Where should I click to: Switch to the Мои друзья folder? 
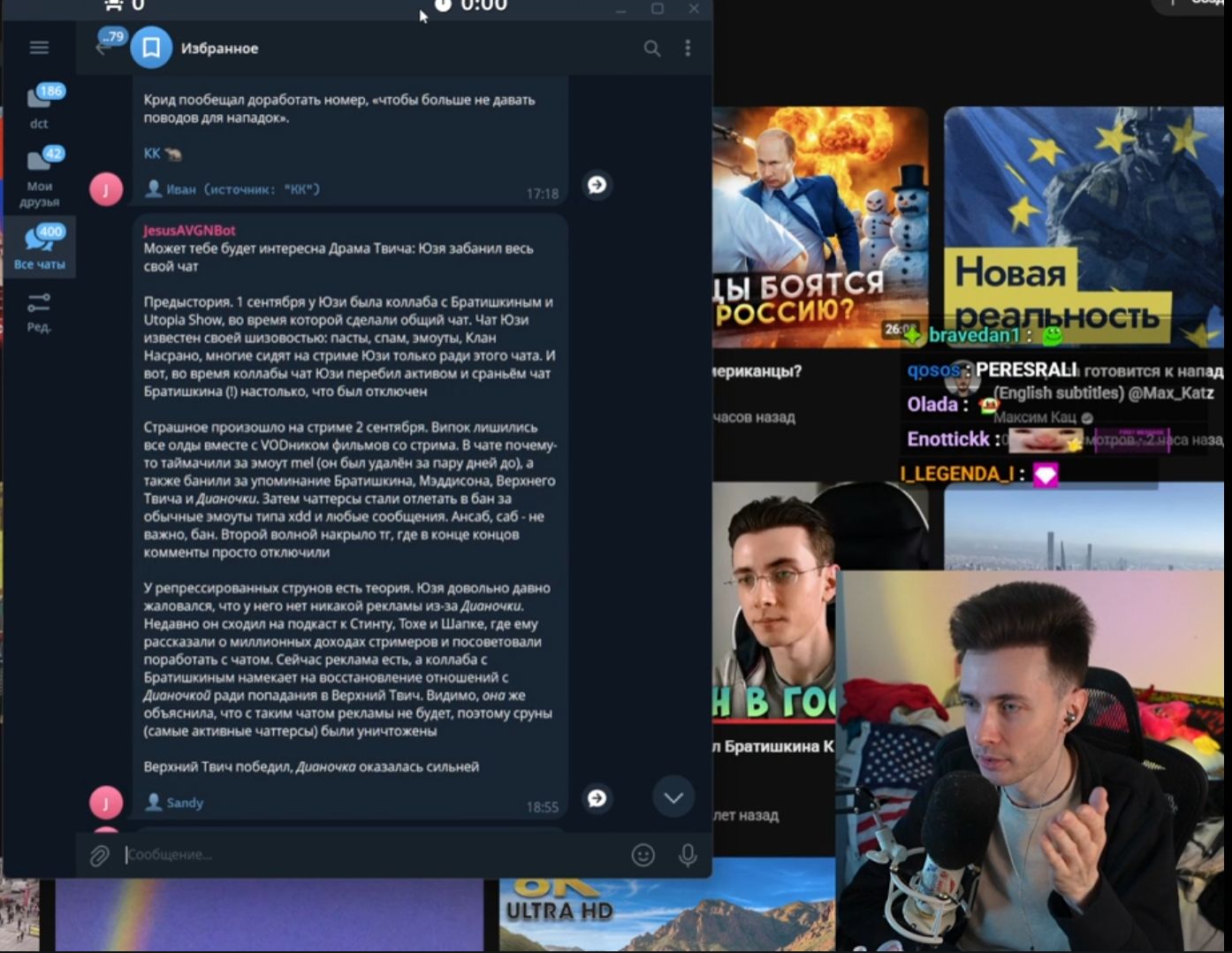[x=40, y=177]
